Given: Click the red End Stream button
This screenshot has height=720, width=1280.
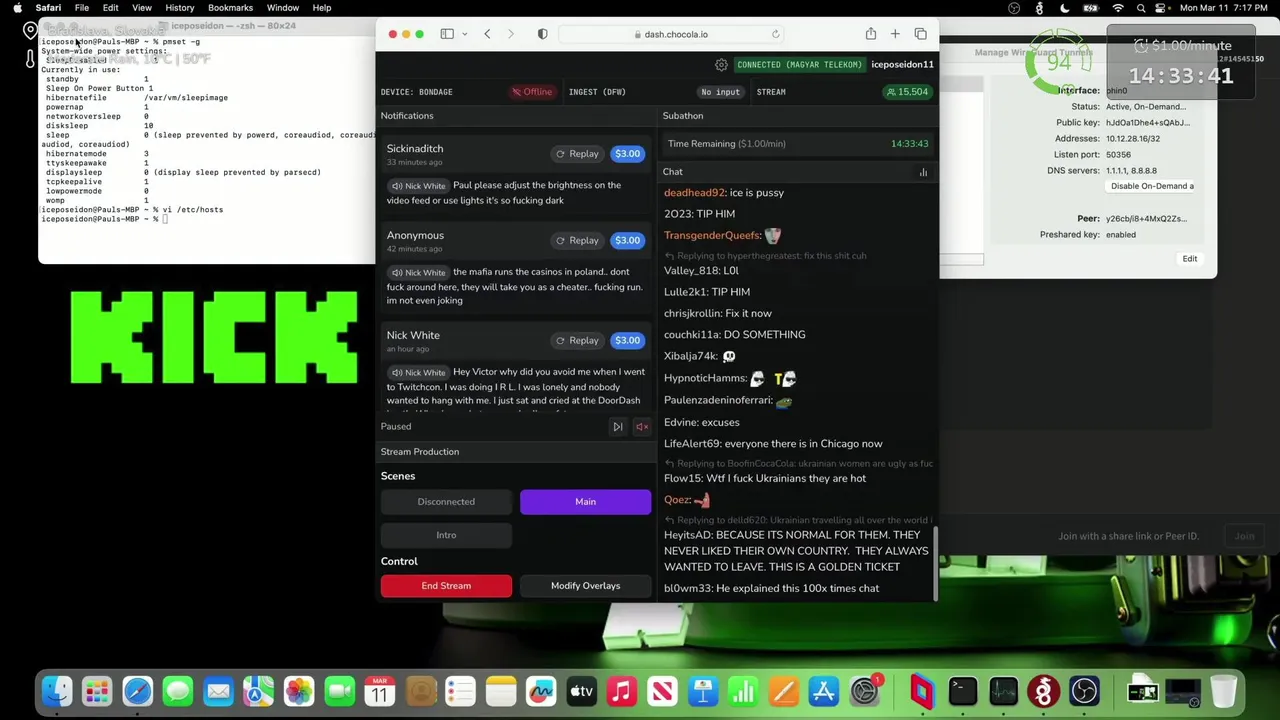Looking at the screenshot, I should pos(446,586).
